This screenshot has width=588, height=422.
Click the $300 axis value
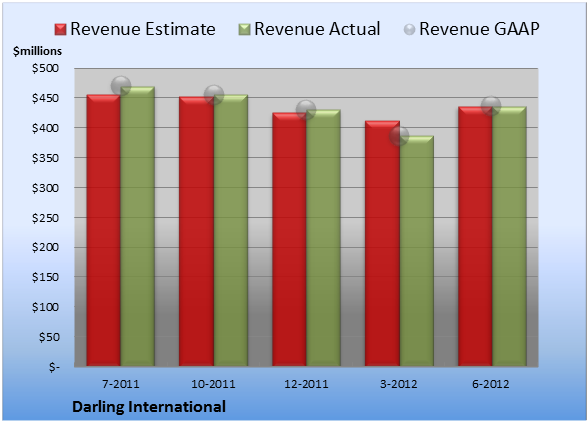(x=45, y=188)
